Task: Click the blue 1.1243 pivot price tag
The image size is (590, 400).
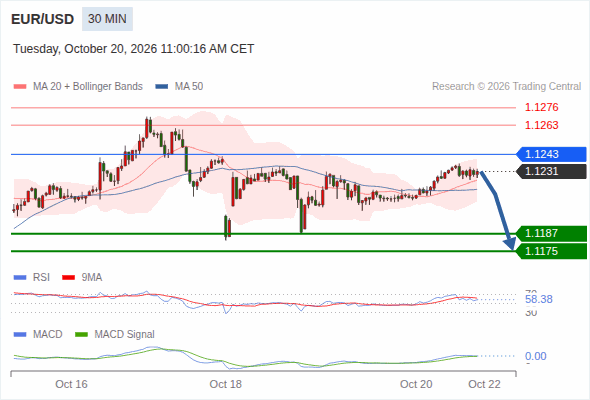Action: 551,154
